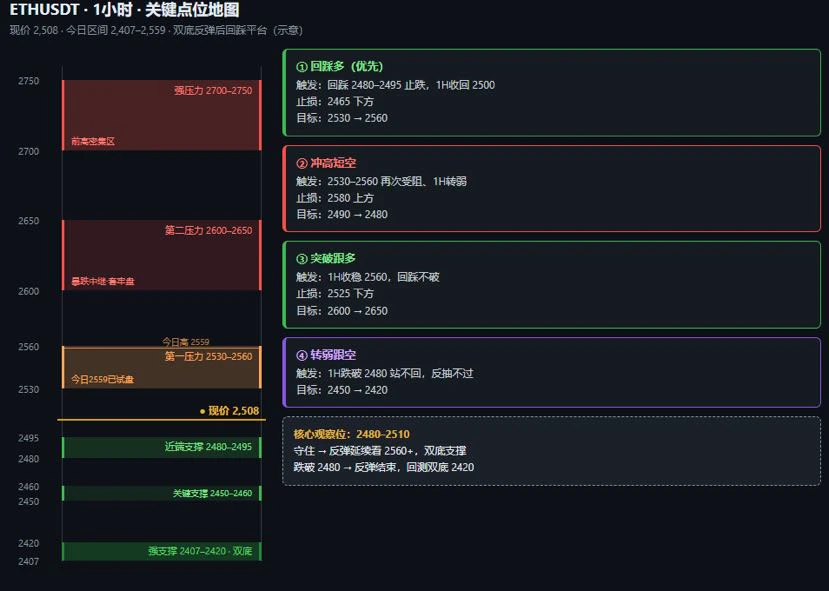Click "跌破 2480 → 反弹结束，回测双底 2420"

pyautogui.click(x=384, y=467)
